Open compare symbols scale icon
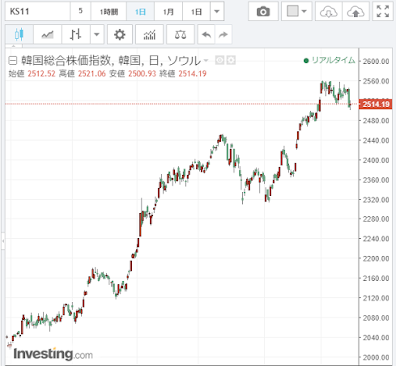The height and width of the screenshot is (366, 400). (x=180, y=34)
